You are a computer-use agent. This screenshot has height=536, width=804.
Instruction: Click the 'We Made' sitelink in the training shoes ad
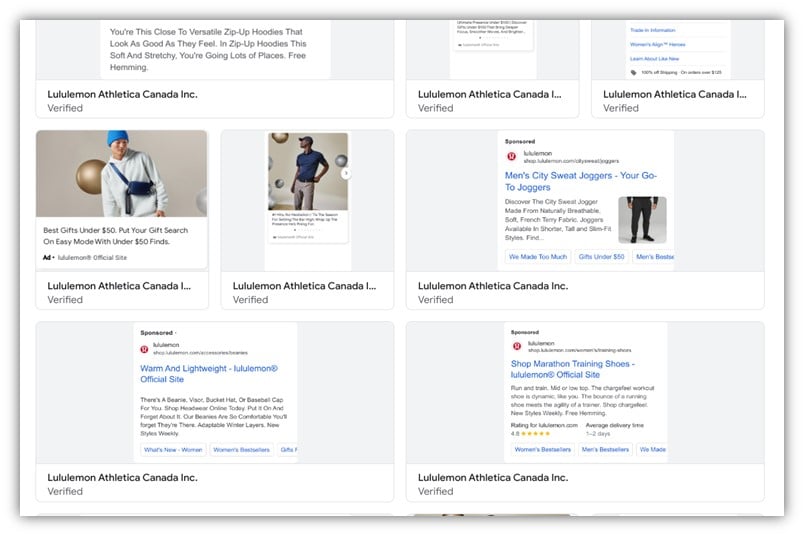tap(652, 449)
